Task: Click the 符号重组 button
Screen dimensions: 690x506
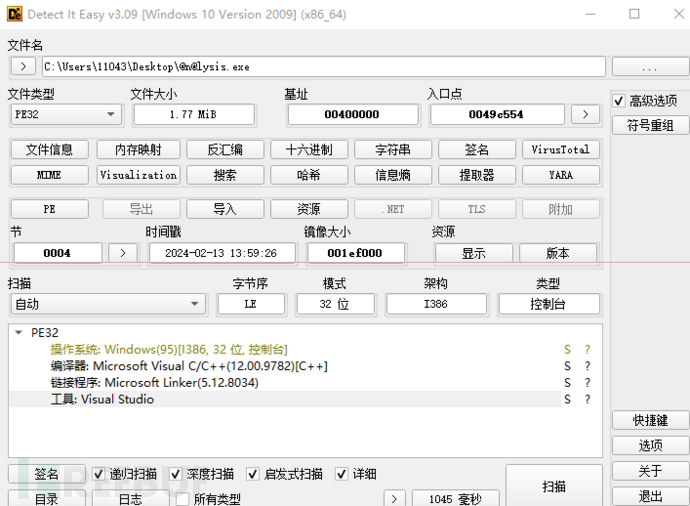Action: pyautogui.click(x=650, y=125)
